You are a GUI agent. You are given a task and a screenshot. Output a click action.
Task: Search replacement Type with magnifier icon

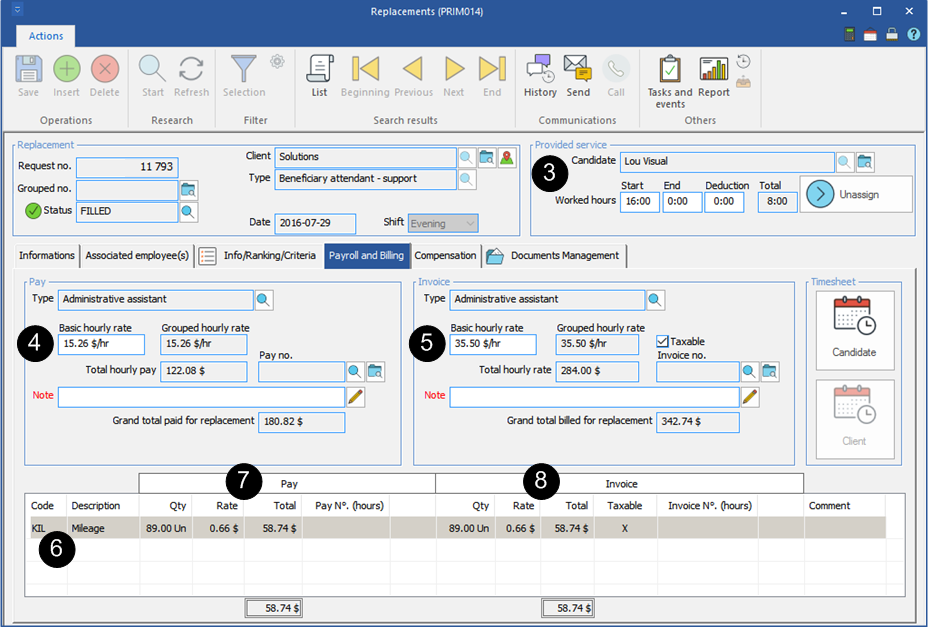(466, 179)
